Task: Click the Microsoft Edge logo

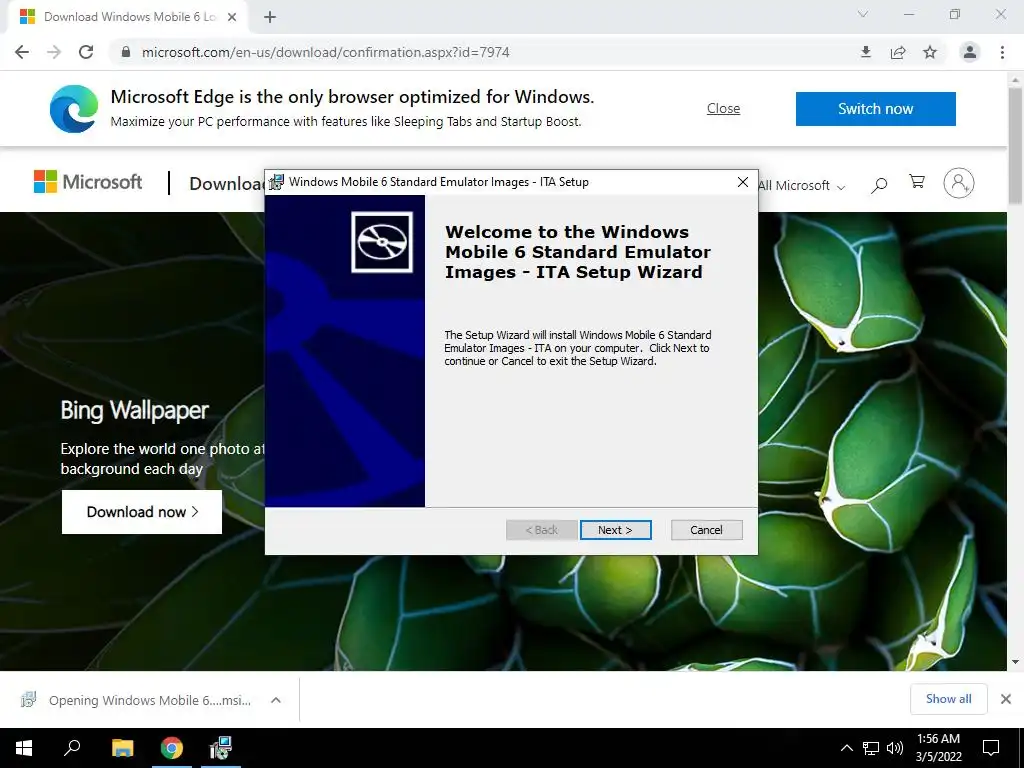Action: [74, 108]
